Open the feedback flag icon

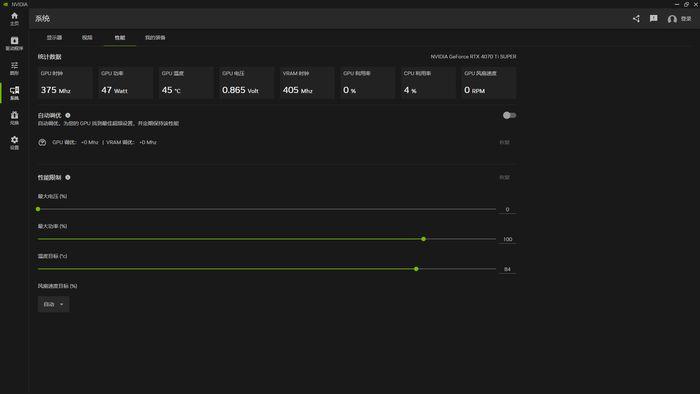click(654, 18)
